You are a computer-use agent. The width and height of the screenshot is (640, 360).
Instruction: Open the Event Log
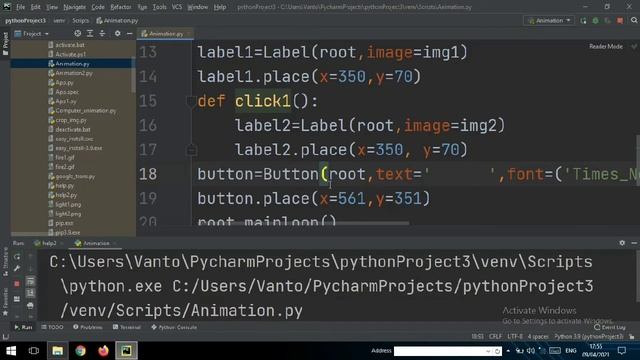610,328
